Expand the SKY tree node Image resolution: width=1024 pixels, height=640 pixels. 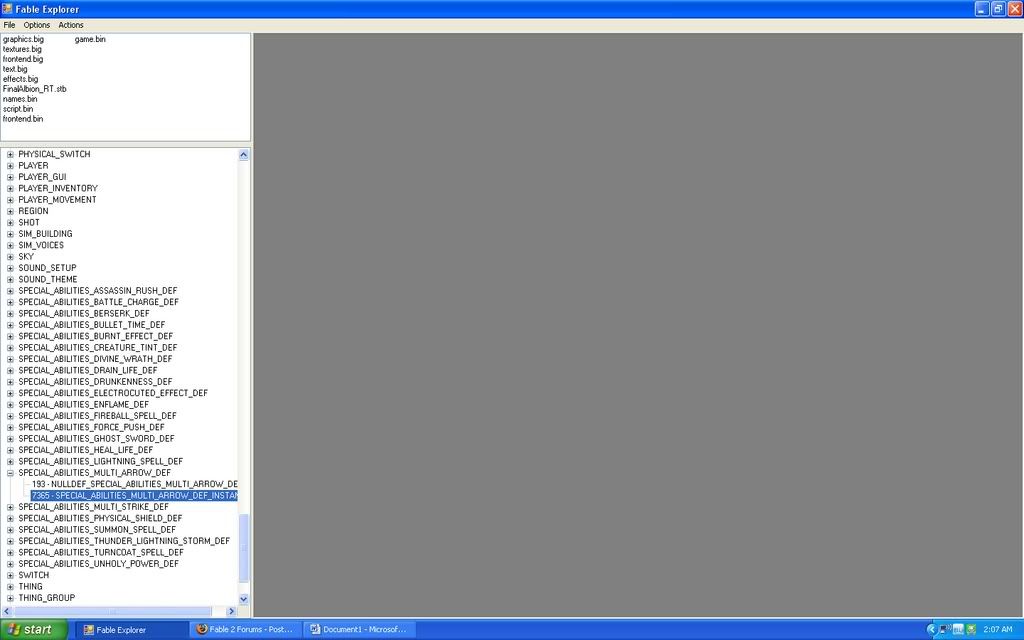10,257
